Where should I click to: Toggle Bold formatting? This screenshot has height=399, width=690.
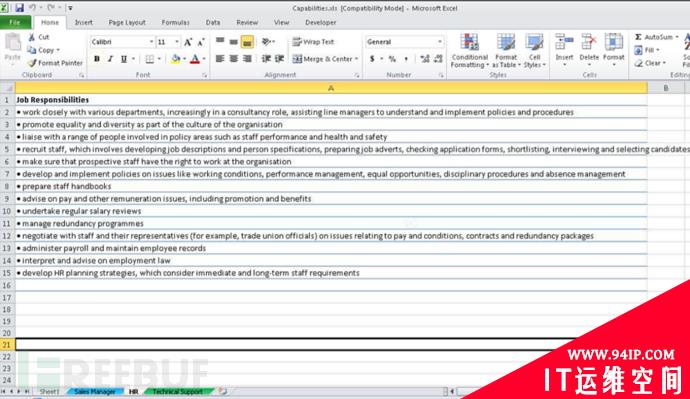[x=97, y=59]
